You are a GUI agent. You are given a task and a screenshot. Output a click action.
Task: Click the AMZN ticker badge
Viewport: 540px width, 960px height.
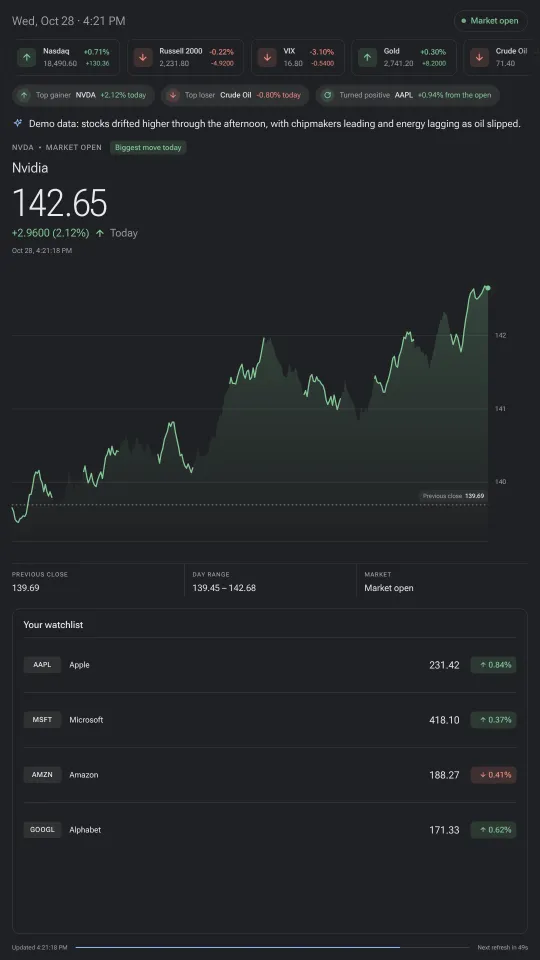coord(42,775)
